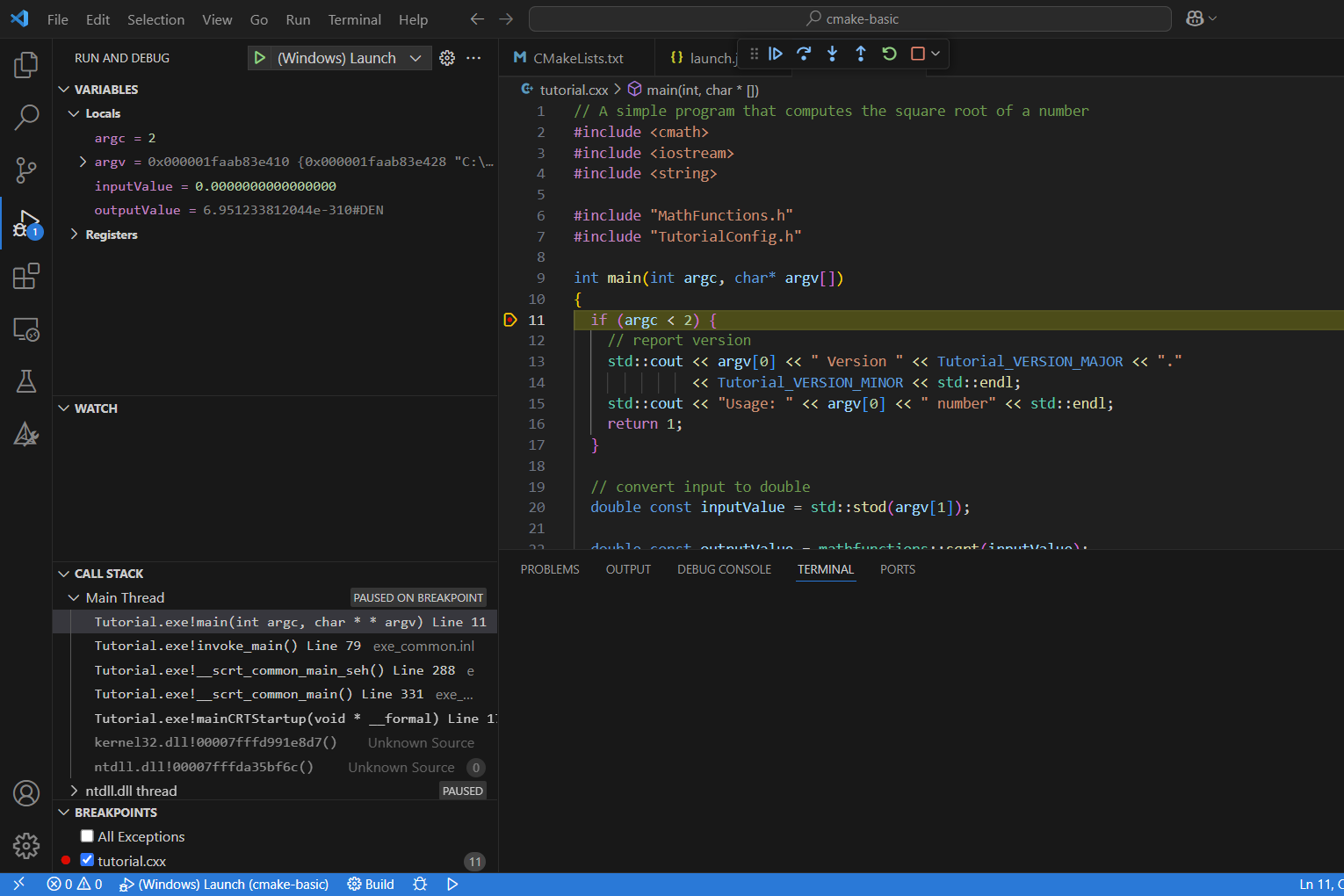Viewport: 1344px width, 896px height.
Task: Restart the debug session
Action: 888,54
